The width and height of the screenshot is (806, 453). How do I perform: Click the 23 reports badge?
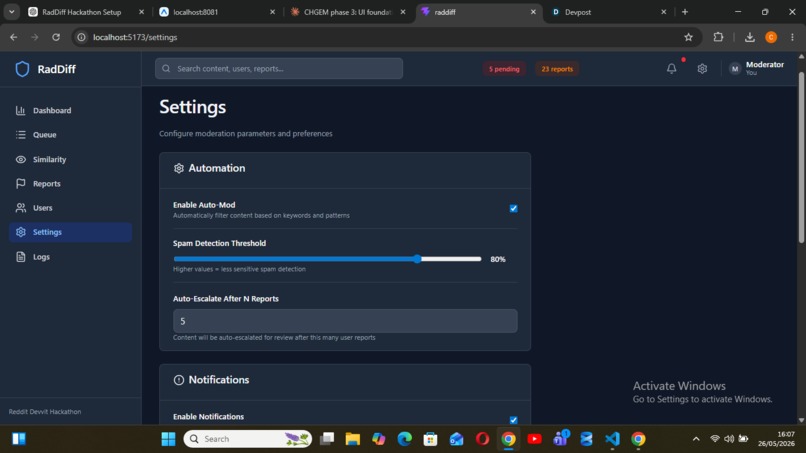[x=557, y=69]
